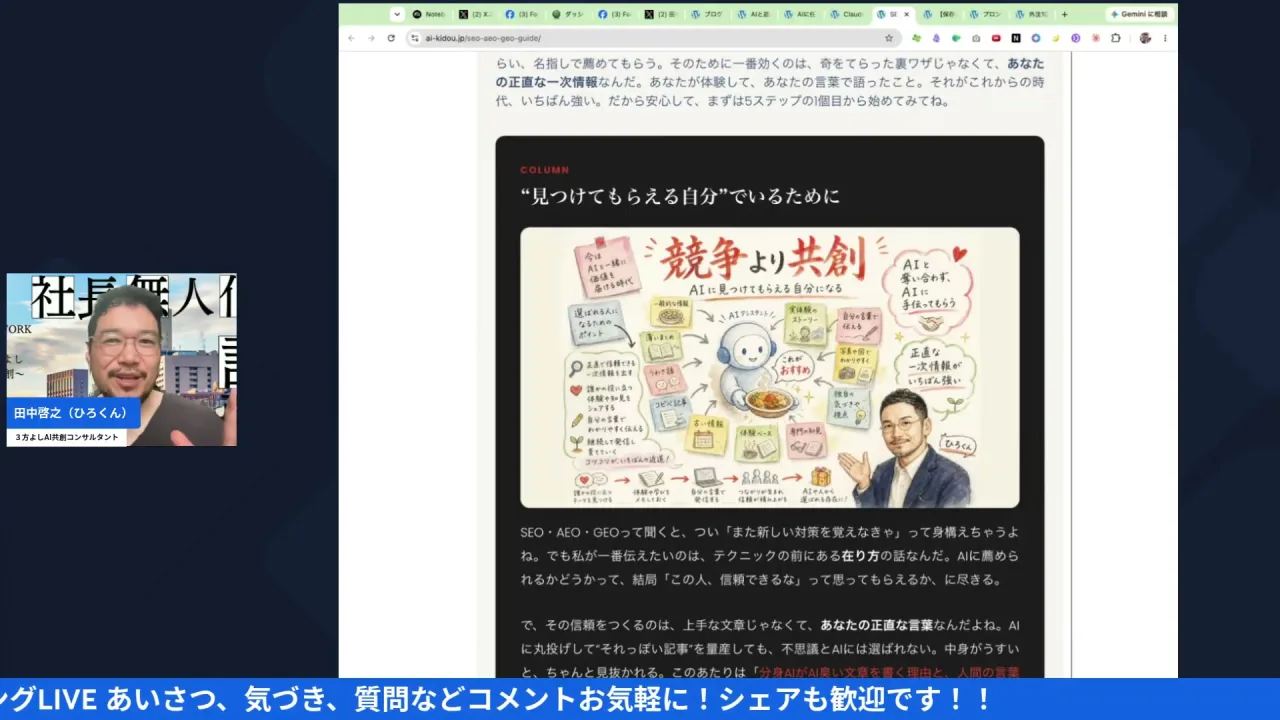Bookmark this page with the star icon
Viewport: 1280px width, 720px height.
[889, 38]
